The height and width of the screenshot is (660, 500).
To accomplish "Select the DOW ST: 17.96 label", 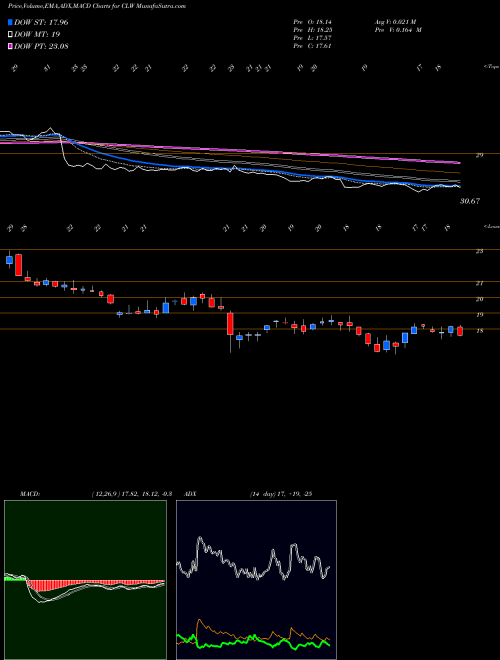I will point(41,22).
